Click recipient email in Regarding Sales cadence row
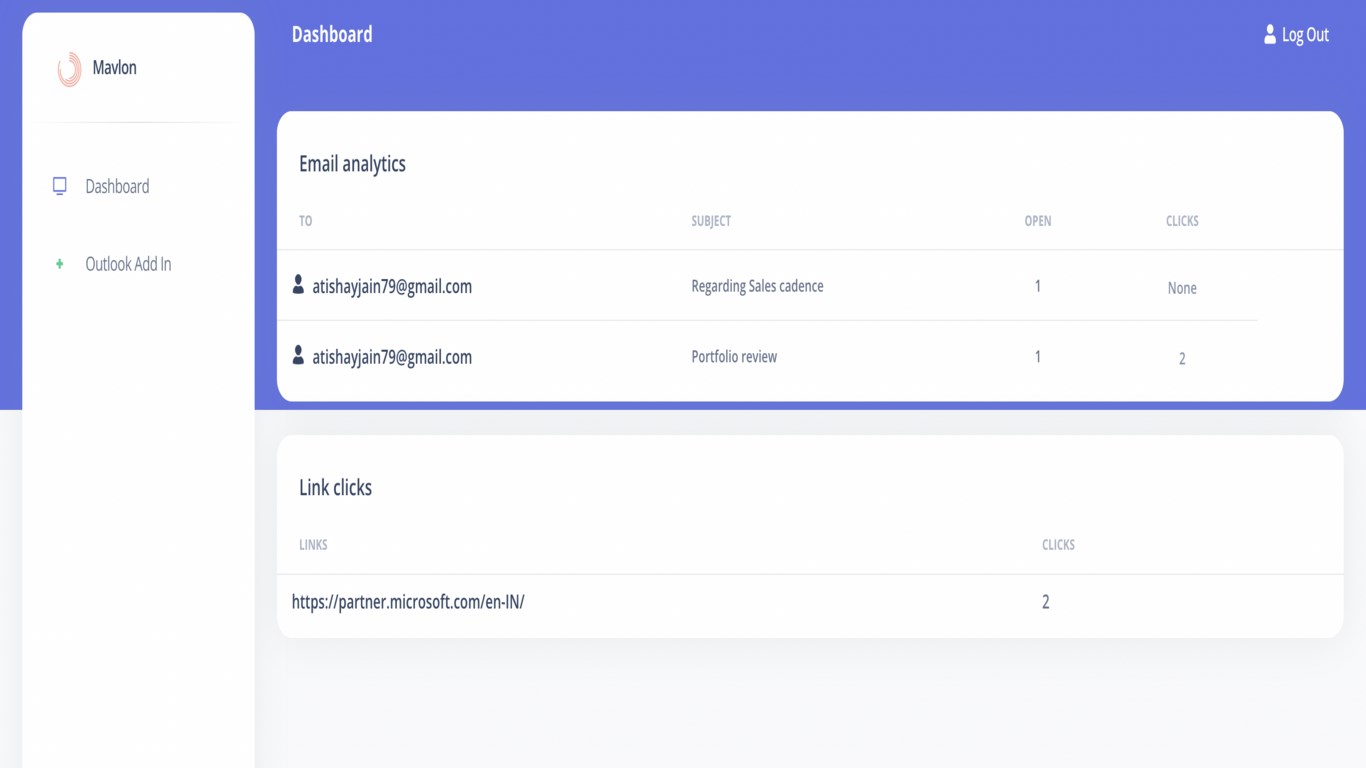The image size is (1366, 768). click(x=392, y=287)
